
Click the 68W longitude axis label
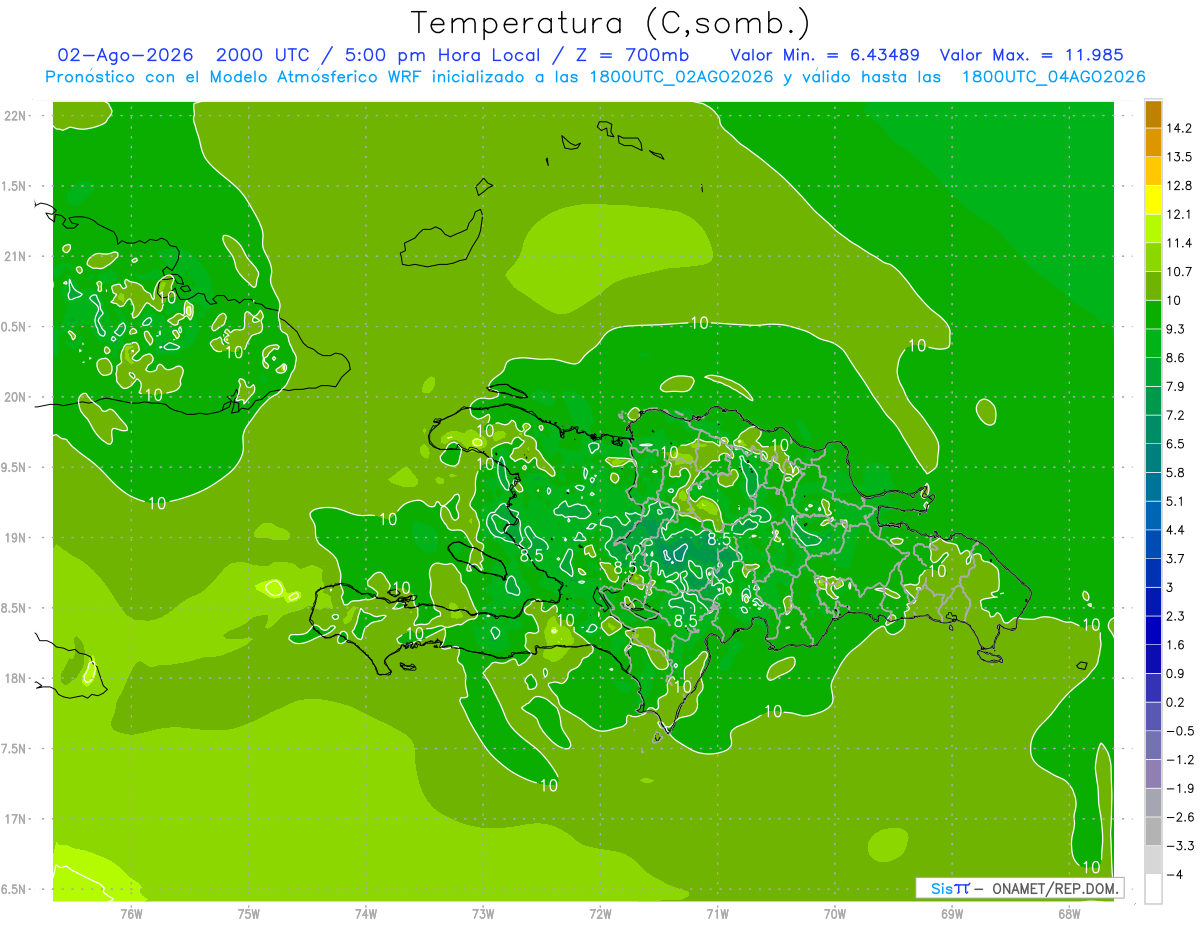tap(1068, 913)
